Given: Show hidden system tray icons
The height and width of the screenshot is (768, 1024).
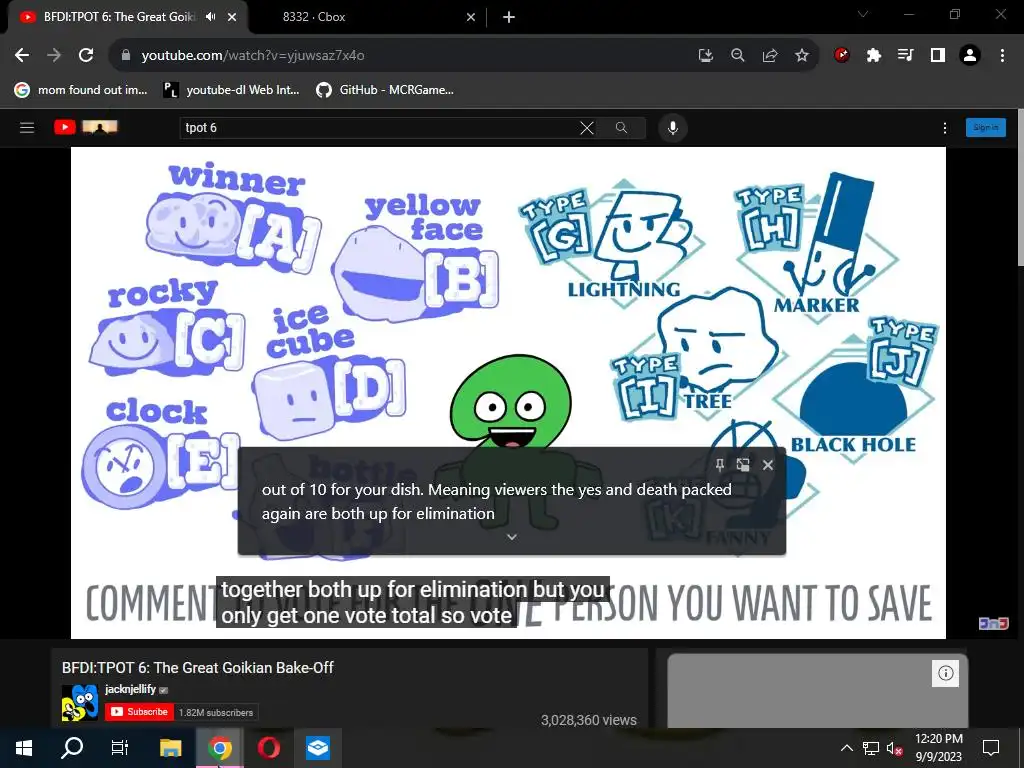Looking at the screenshot, I should [846, 748].
